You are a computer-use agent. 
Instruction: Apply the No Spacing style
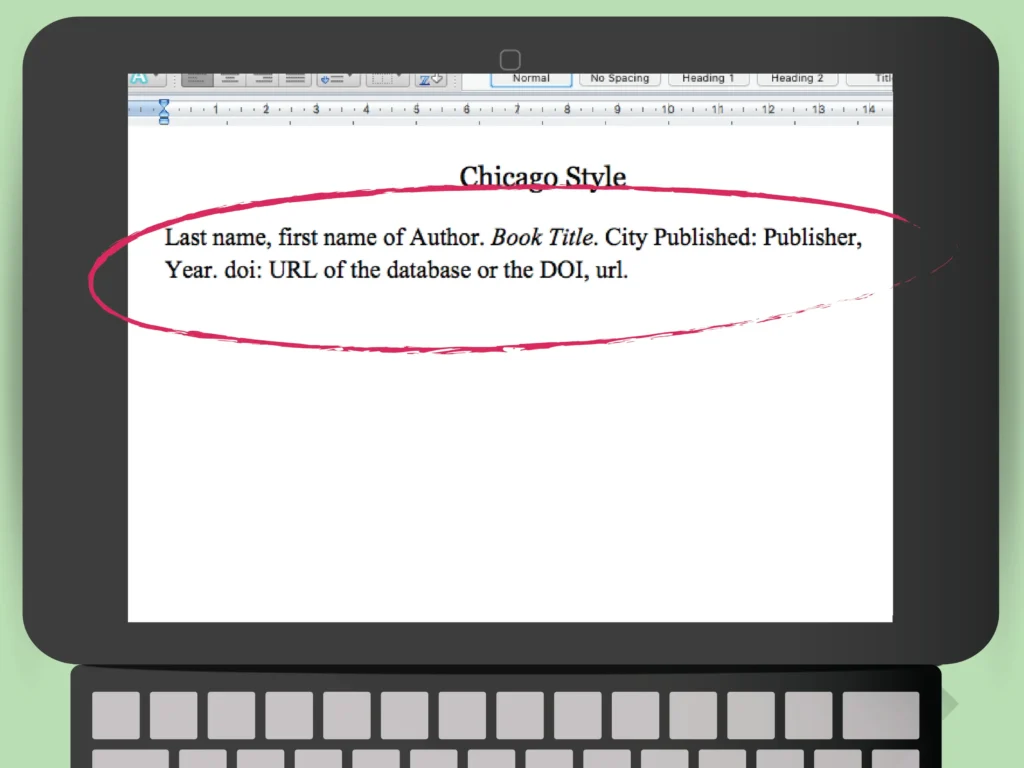click(619, 78)
